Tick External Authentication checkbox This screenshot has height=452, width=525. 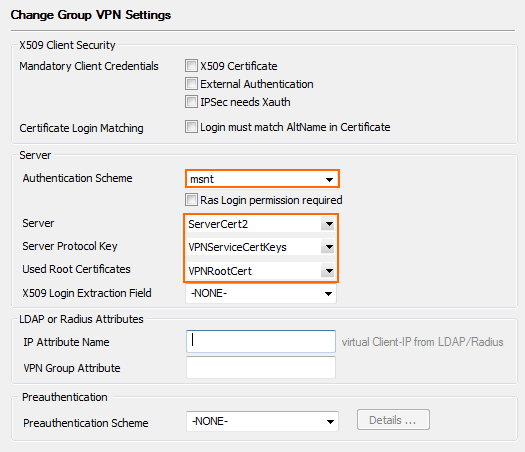pos(191,84)
